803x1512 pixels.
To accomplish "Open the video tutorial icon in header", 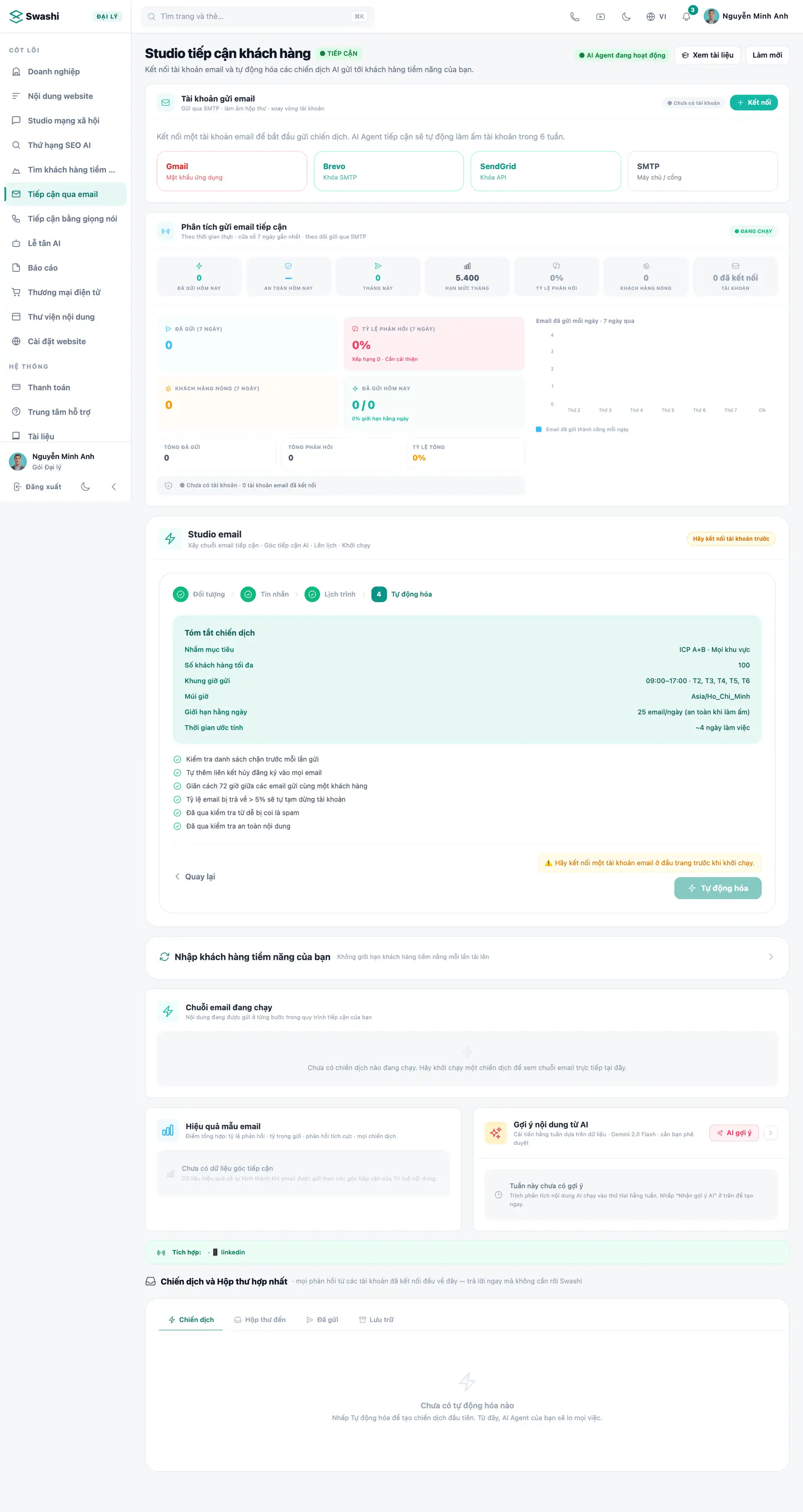I will (x=600, y=17).
